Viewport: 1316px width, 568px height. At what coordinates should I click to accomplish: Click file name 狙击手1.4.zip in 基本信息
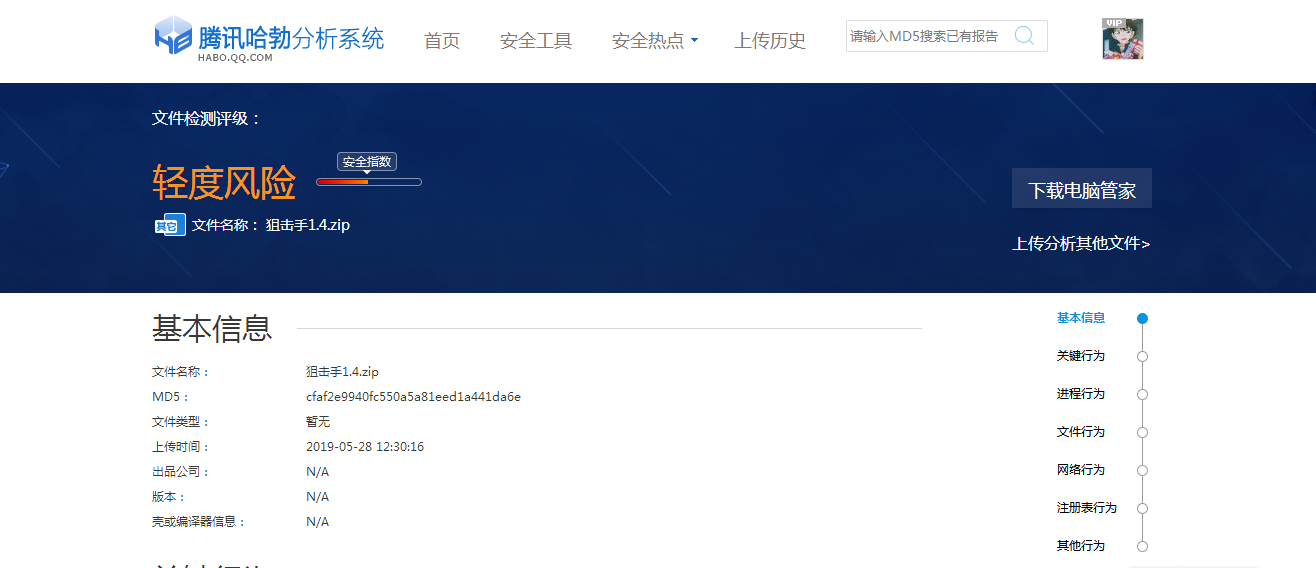tap(342, 372)
